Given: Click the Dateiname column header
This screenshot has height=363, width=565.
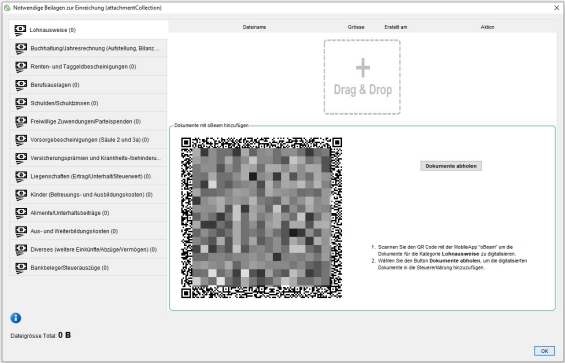Looking at the screenshot, I should (x=254, y=27).
